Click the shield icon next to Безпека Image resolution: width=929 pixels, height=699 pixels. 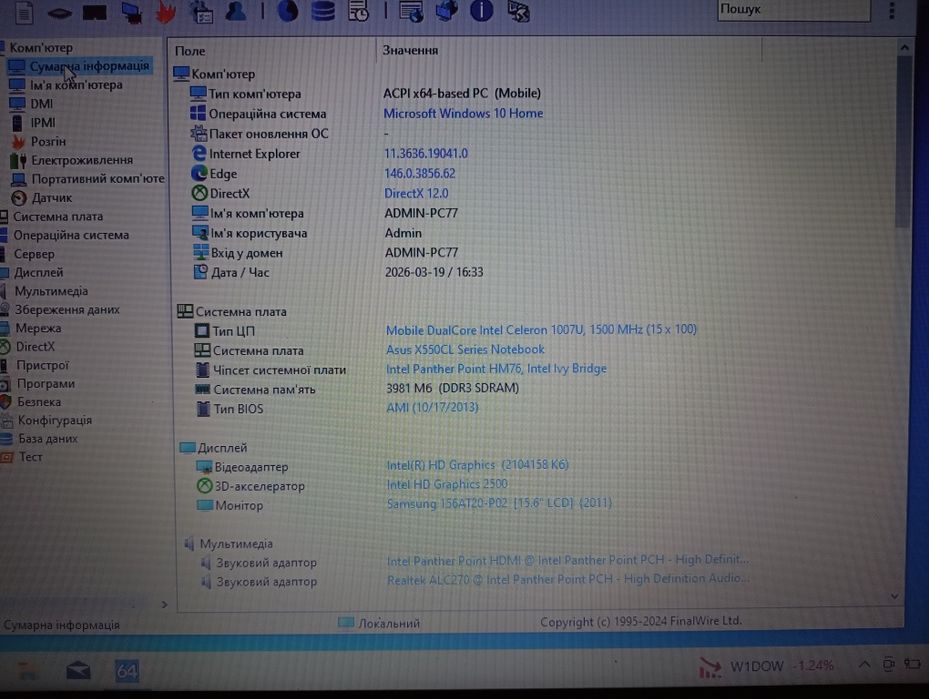(6, 402)
